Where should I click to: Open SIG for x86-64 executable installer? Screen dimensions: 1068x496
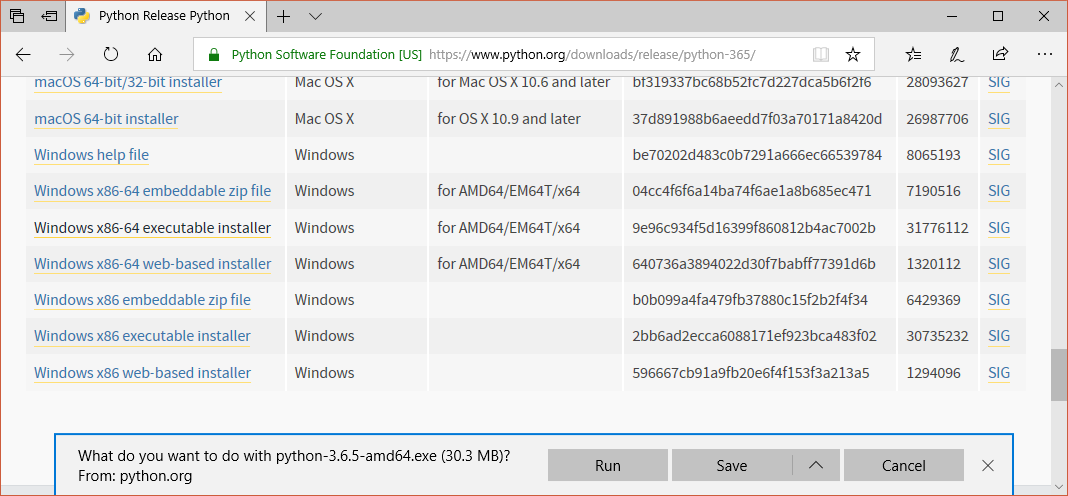tap(999, 228)
